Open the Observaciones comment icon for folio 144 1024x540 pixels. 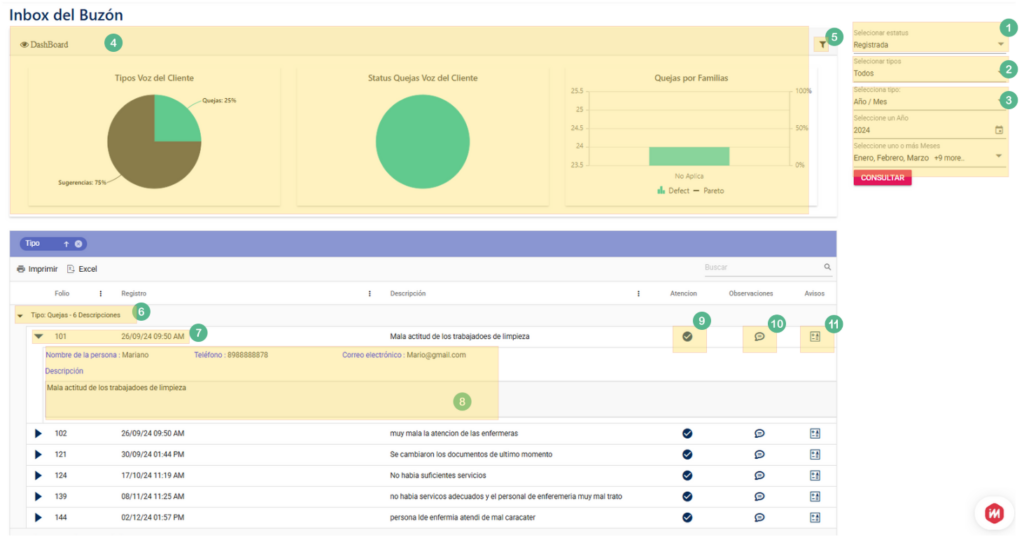(x=760, y=518)
